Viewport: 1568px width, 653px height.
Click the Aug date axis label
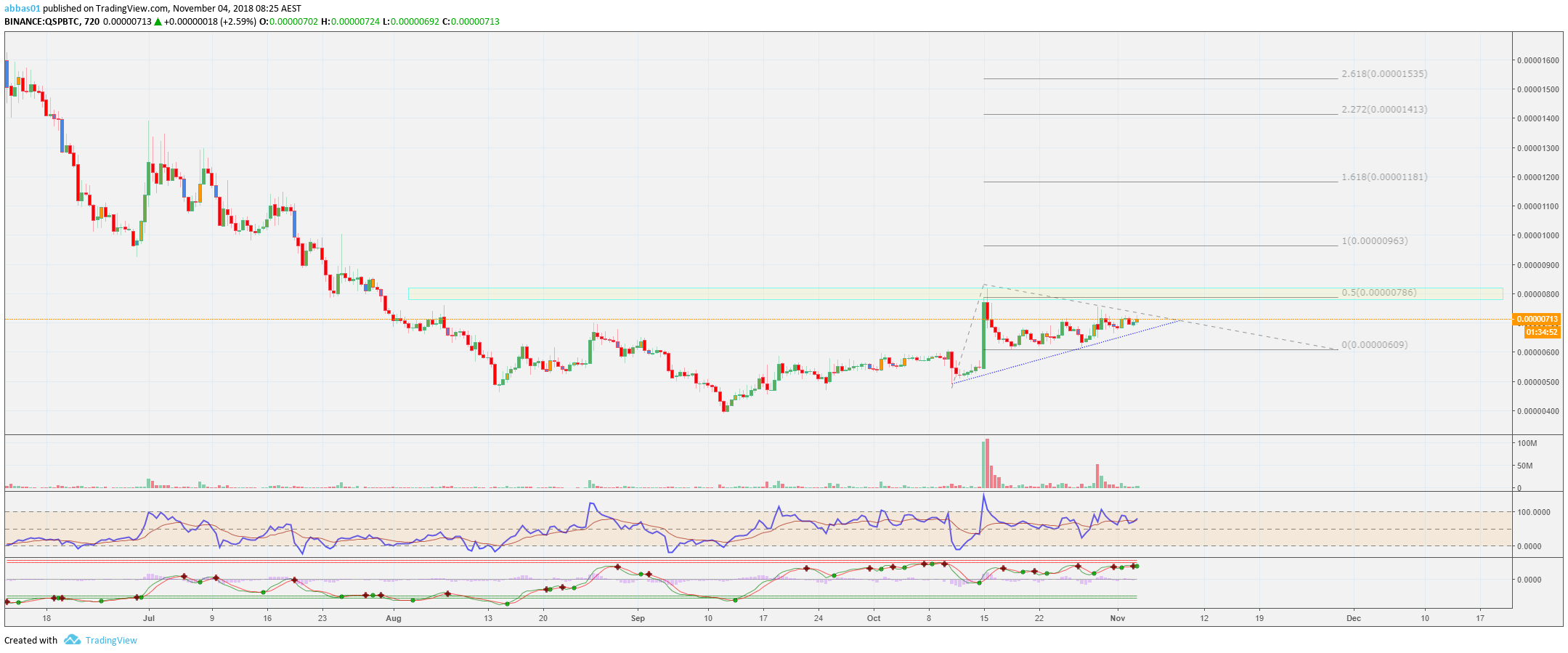point(393,619)
